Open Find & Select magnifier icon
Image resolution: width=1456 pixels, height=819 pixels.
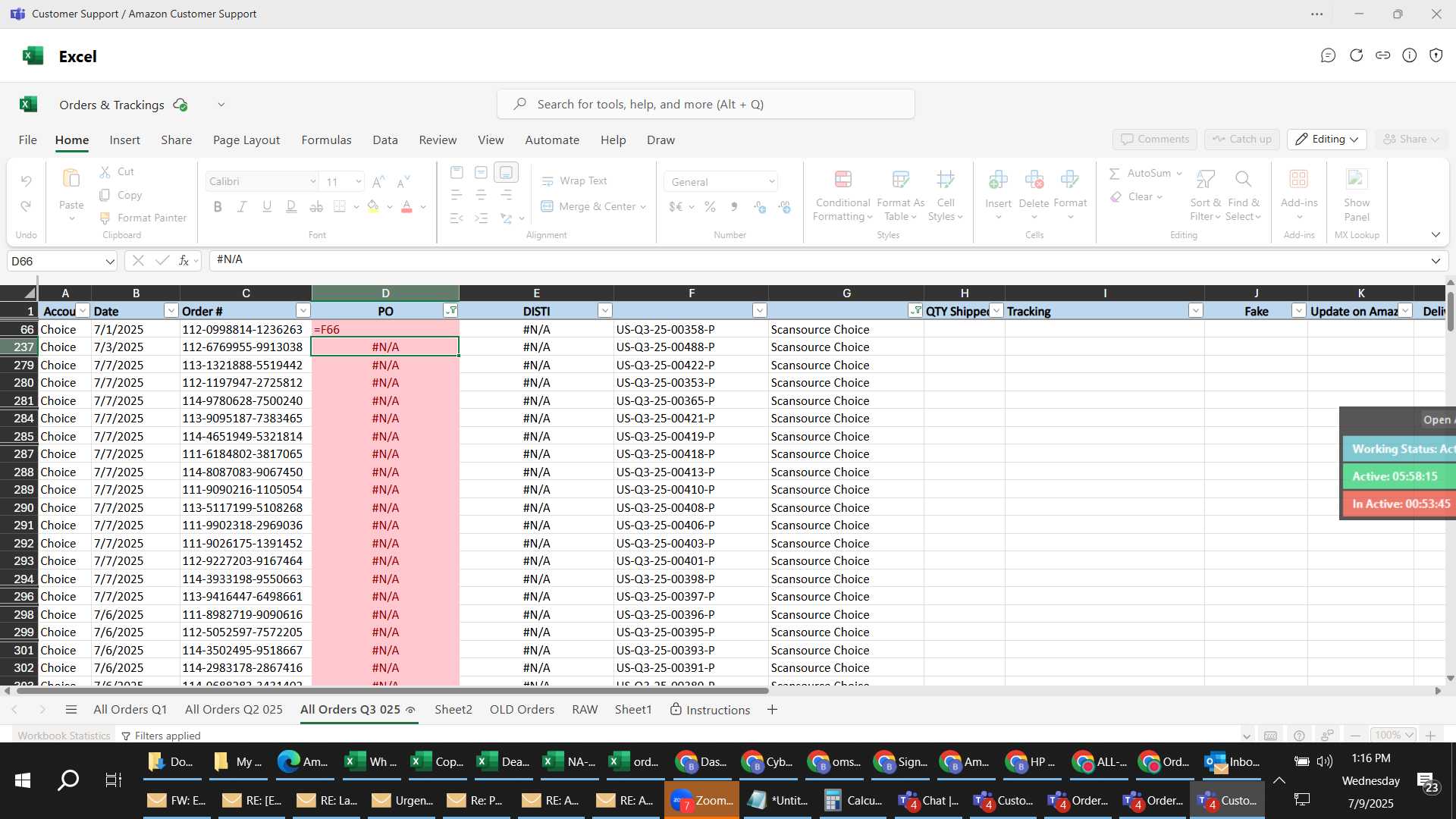[x=1243, y=180]
